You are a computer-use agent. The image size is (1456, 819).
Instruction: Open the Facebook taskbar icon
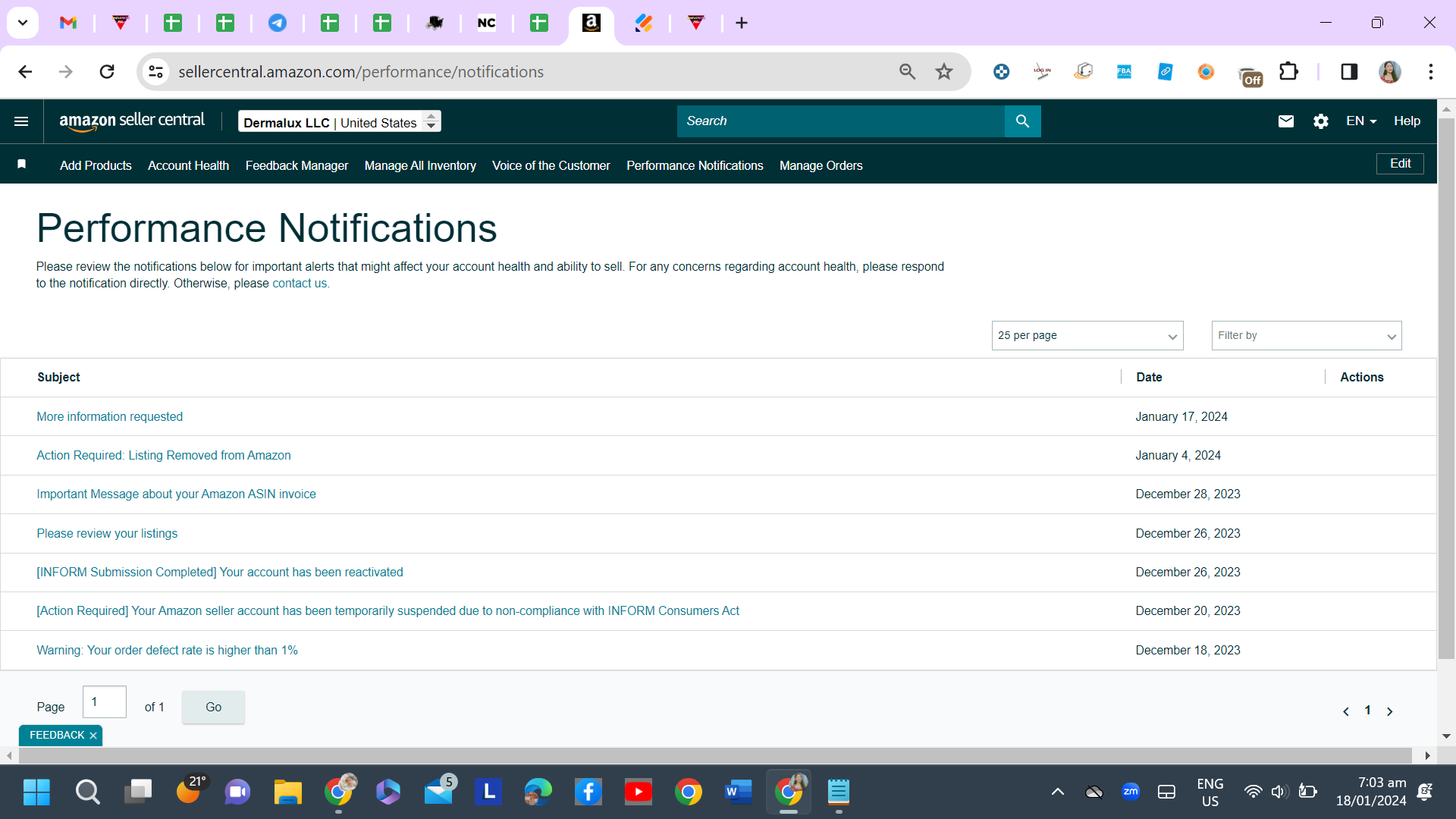[x=588, y=792]
